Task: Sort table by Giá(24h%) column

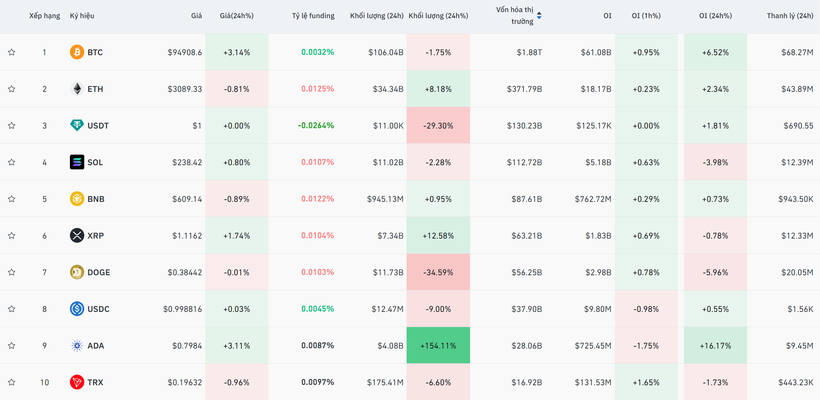Action: point(236,16)
